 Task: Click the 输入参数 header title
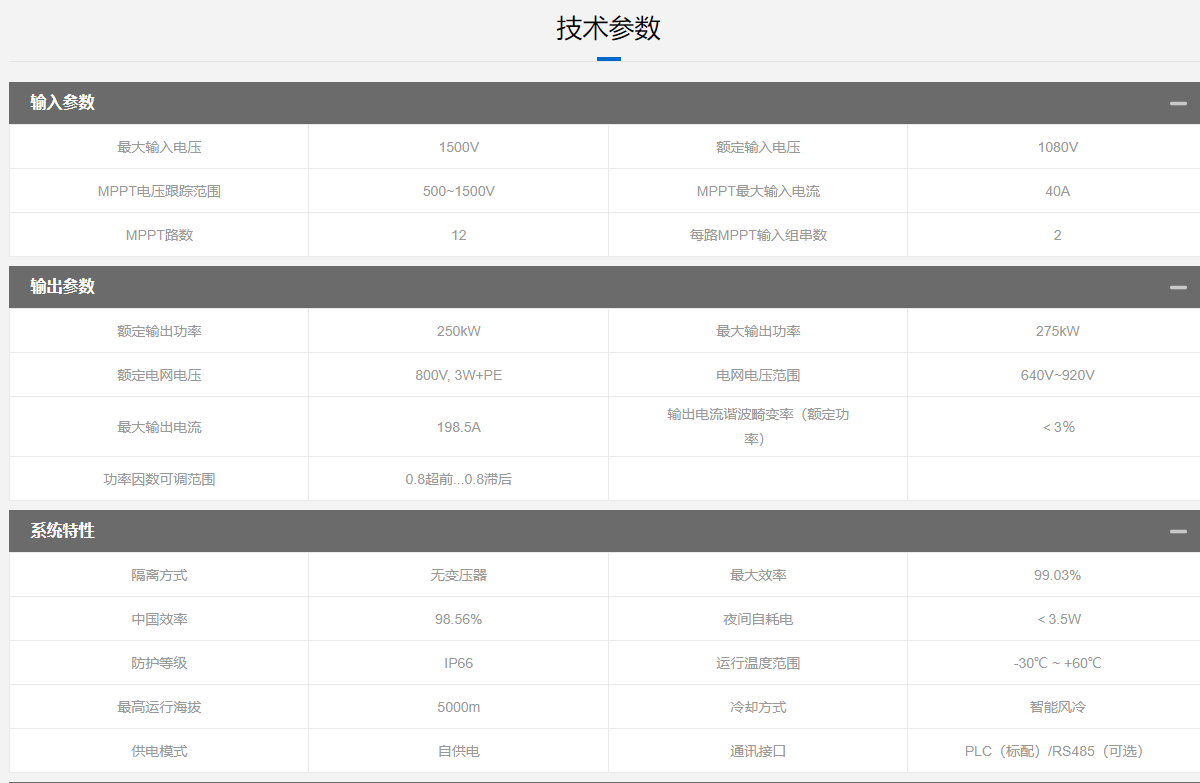[62, 102]
